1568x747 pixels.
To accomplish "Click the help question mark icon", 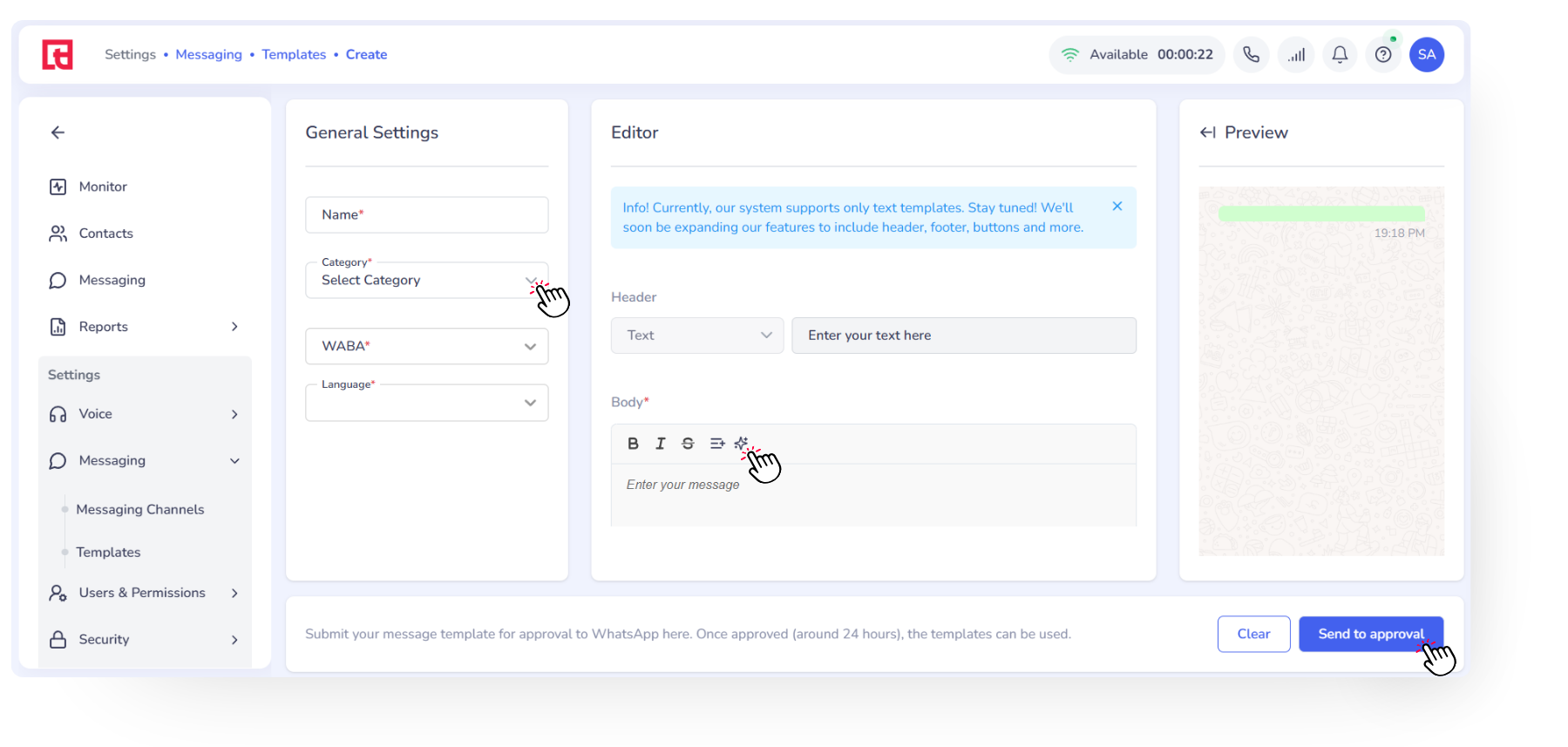I will [1383, 55].
